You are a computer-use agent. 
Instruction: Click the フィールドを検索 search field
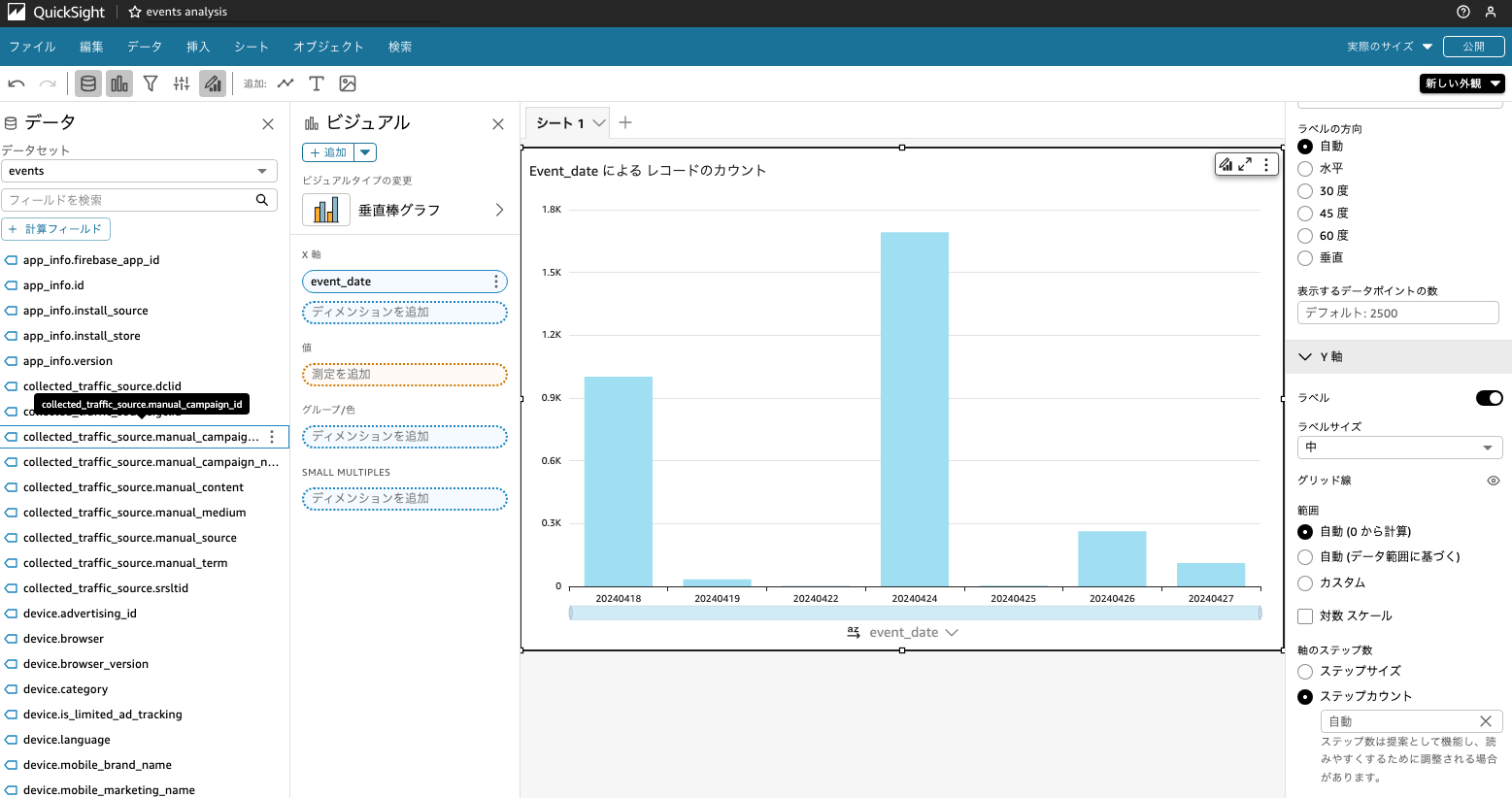pyautogui.click(x=129, y=200)
